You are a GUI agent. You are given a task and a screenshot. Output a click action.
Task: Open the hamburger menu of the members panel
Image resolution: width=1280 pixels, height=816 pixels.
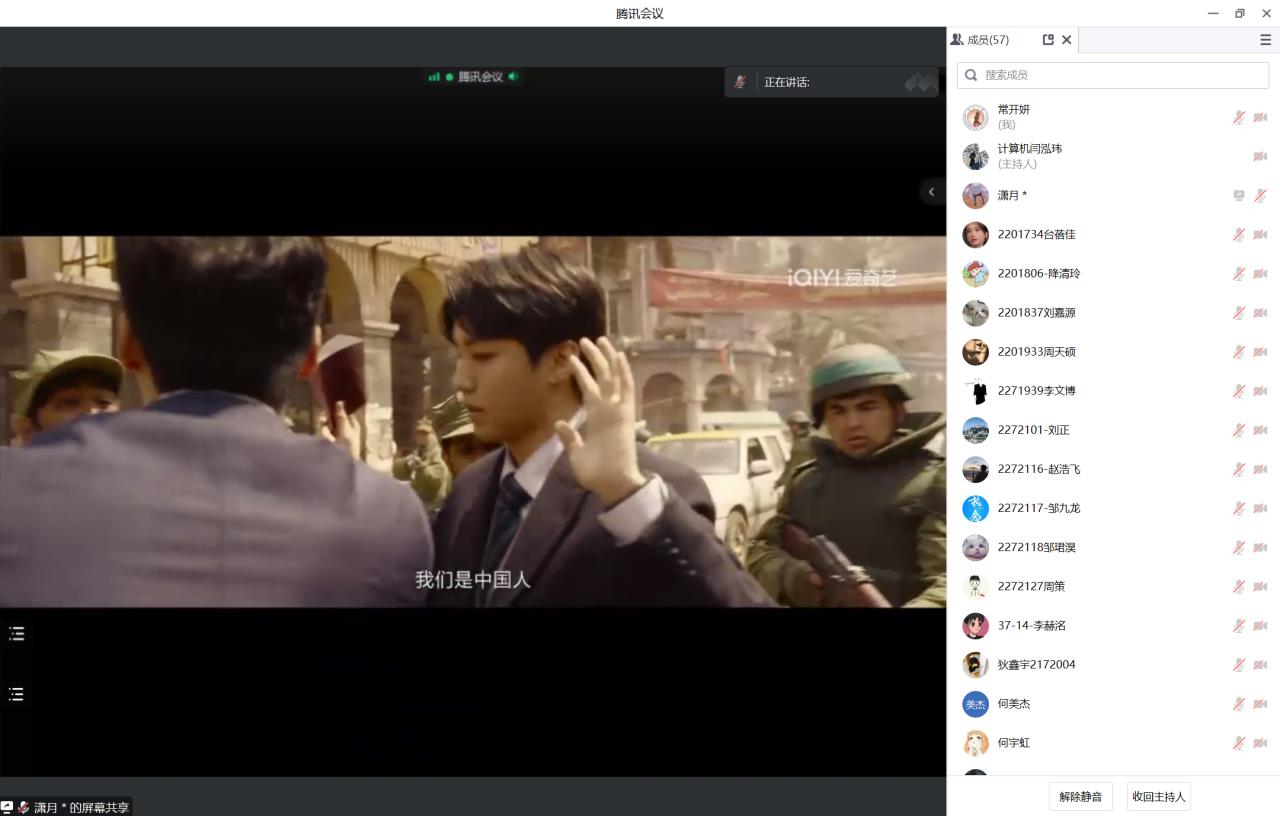tap(1265, 40)
